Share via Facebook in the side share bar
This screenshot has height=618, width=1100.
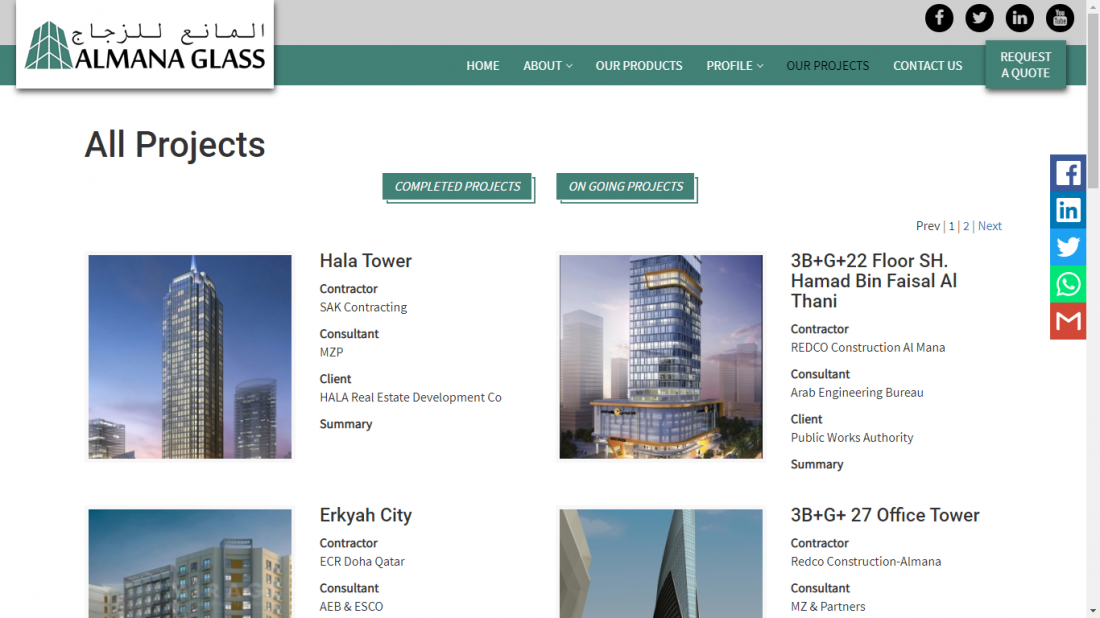[1068, 173]
